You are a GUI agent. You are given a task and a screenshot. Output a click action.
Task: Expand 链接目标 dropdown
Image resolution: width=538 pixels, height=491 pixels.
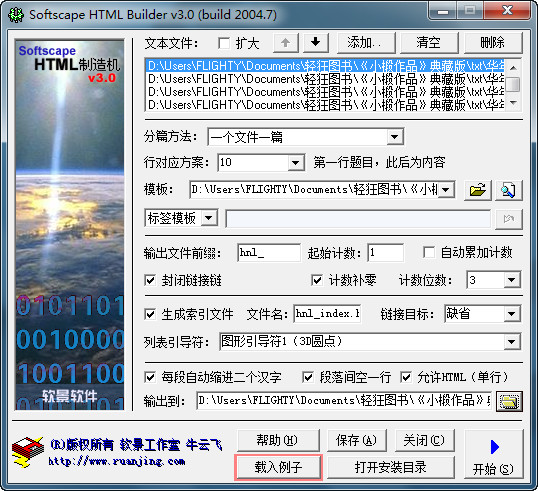[x=512, y=314]
